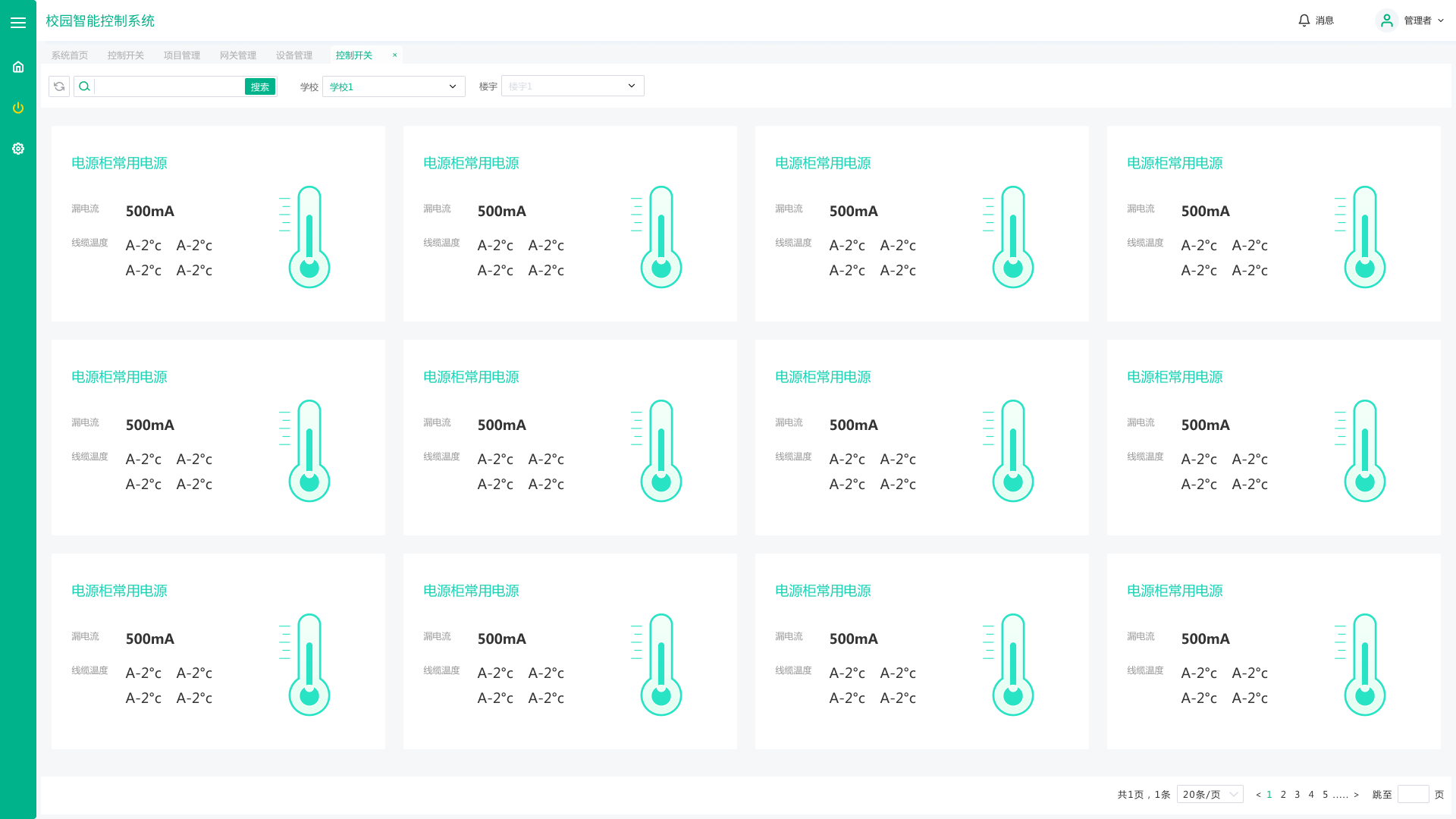This screenshot has height=819, width=1456.
Task: Select the active green 控制开关 tab
Action: coord(354,55)
